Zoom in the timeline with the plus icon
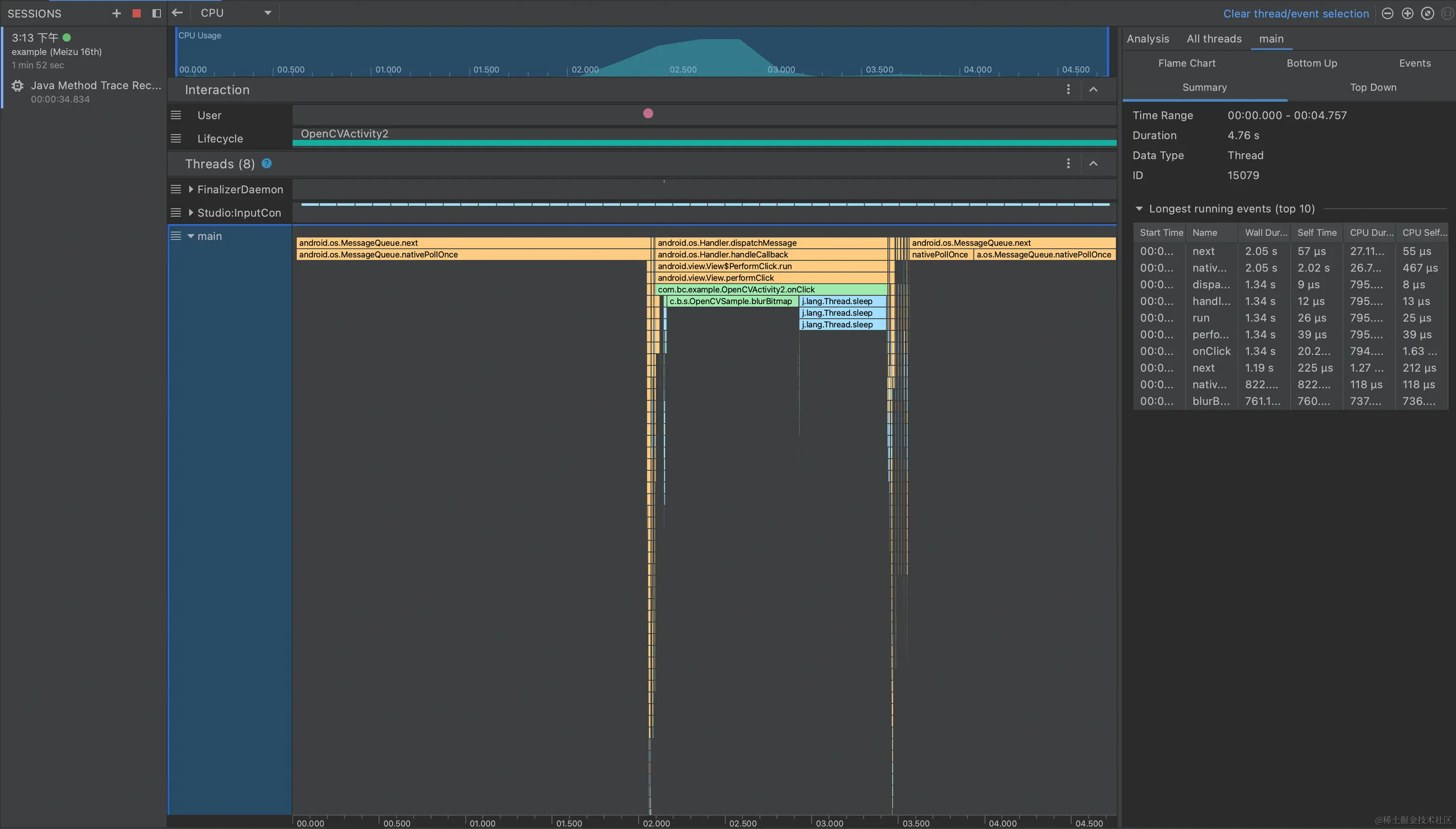This screenshot has height=829, width=1456. click(x=1407, y=13)
